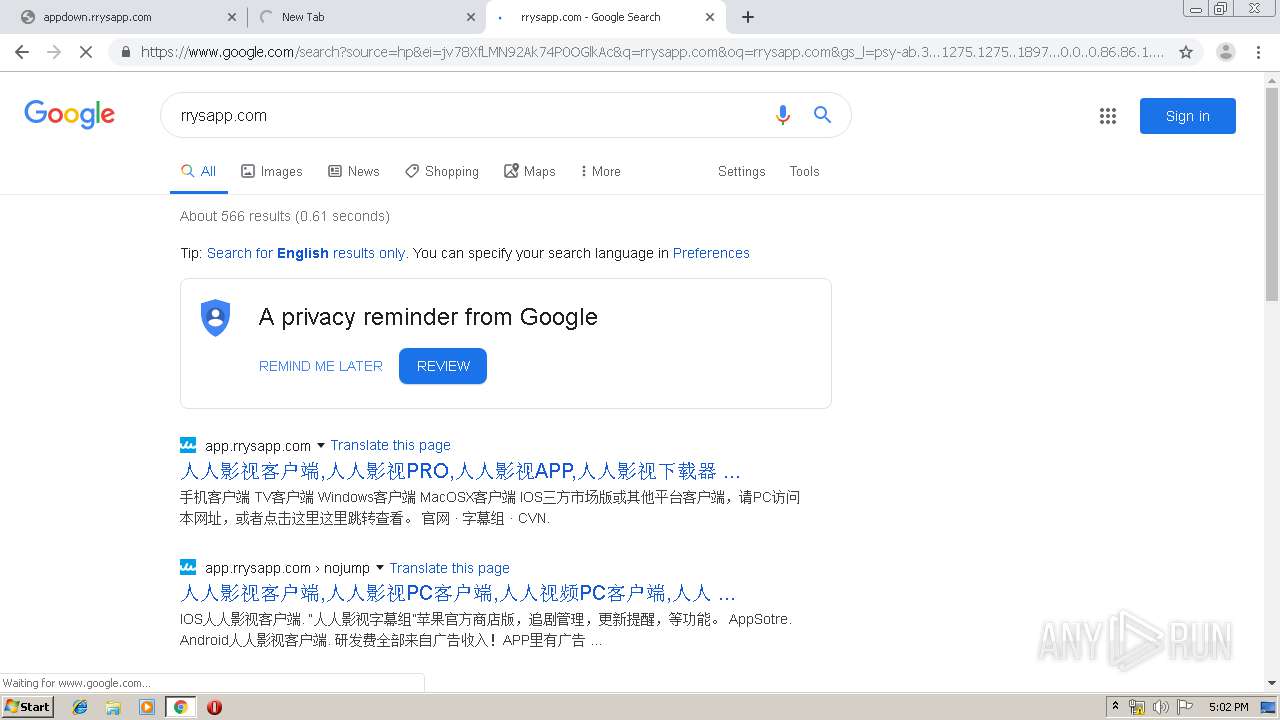The width and height of the screenshot is (1280, 720).
Task: Go to Google logo homepage
Action: pos(70,114)
